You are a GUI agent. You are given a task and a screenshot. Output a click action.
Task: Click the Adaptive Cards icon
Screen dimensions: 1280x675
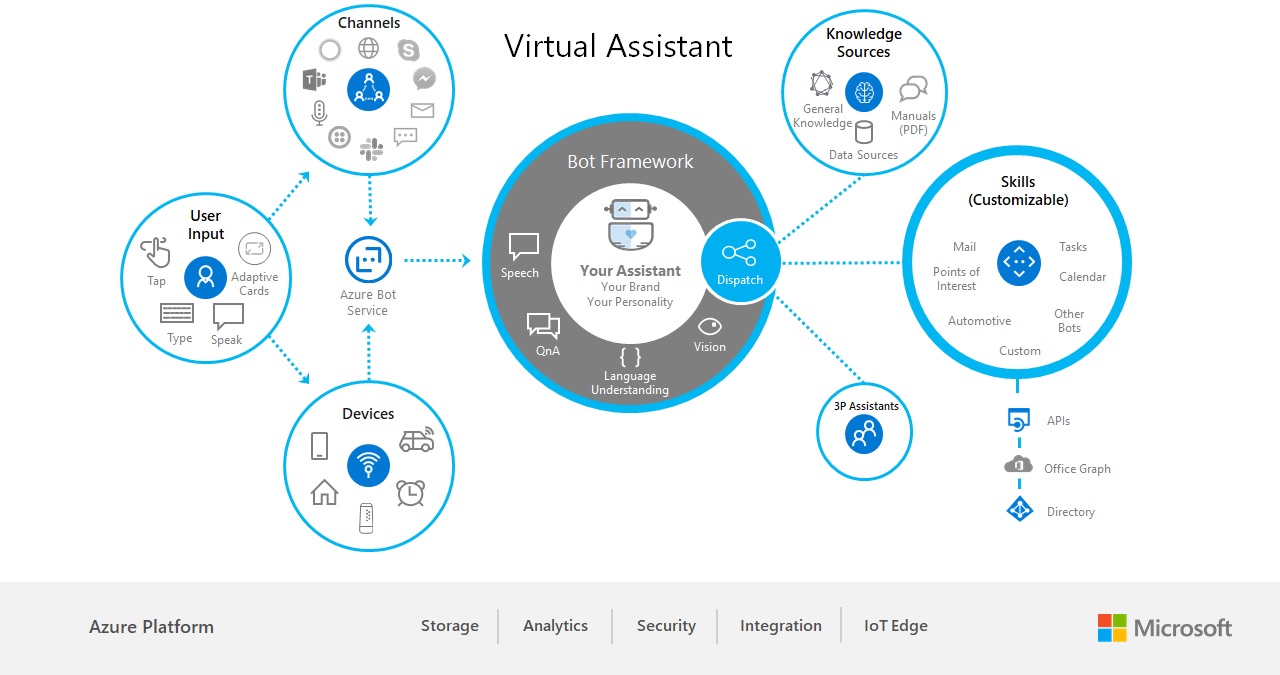pos(254,249)
